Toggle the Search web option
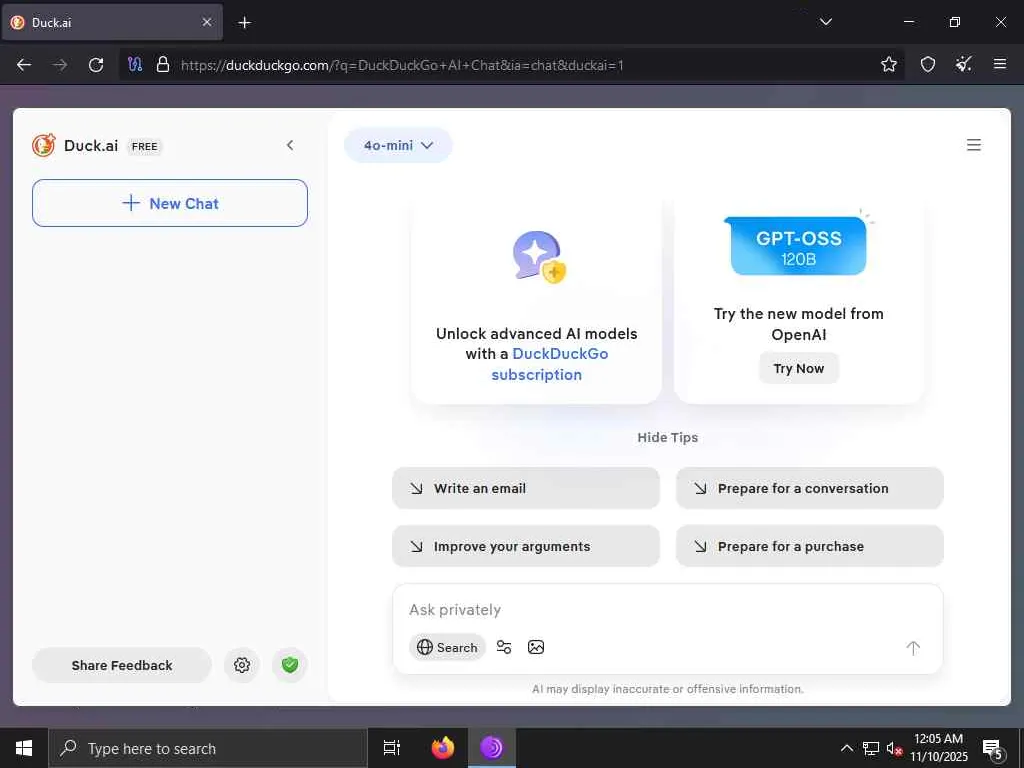 (447, 647)
